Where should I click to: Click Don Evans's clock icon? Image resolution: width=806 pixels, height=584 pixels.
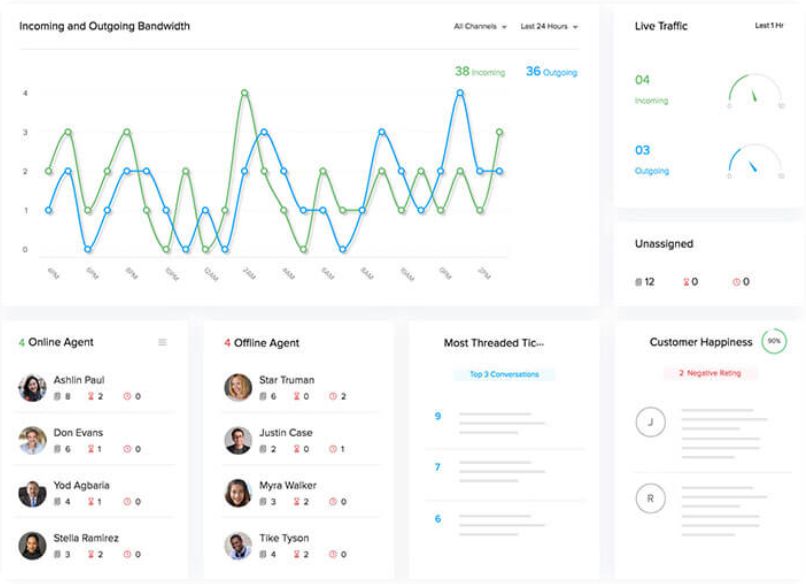[x=127, y=449]
